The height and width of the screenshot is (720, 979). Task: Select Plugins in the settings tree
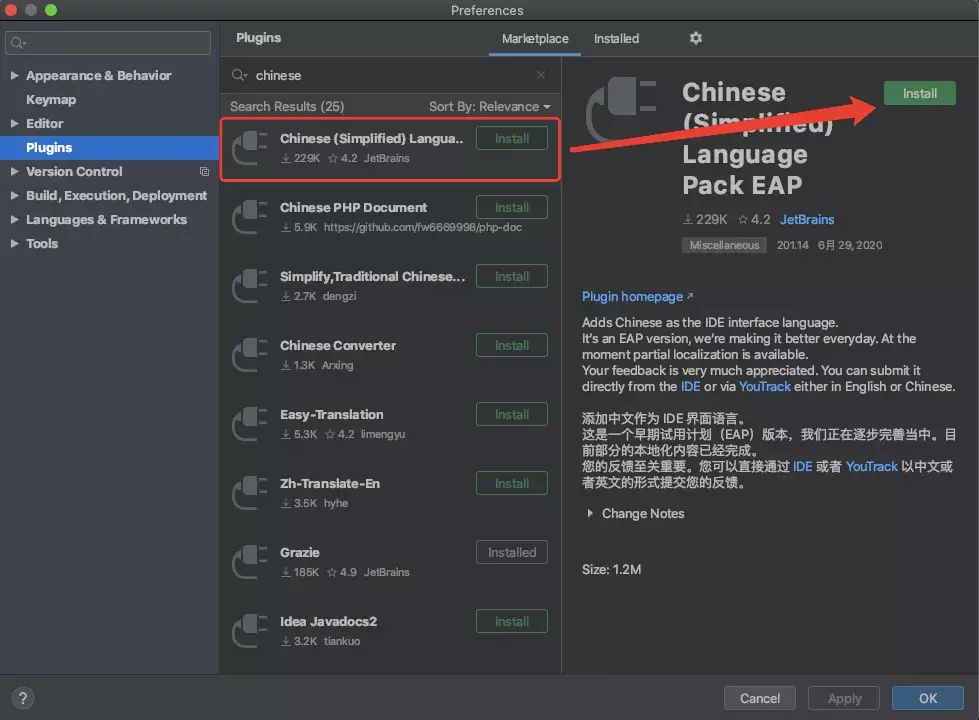click(x=109, y=147)
